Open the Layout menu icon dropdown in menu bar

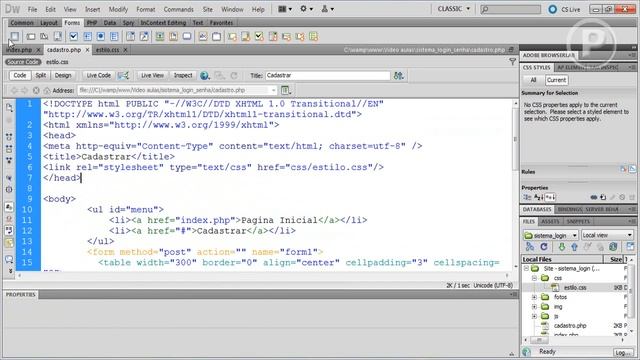coord(285,9)
